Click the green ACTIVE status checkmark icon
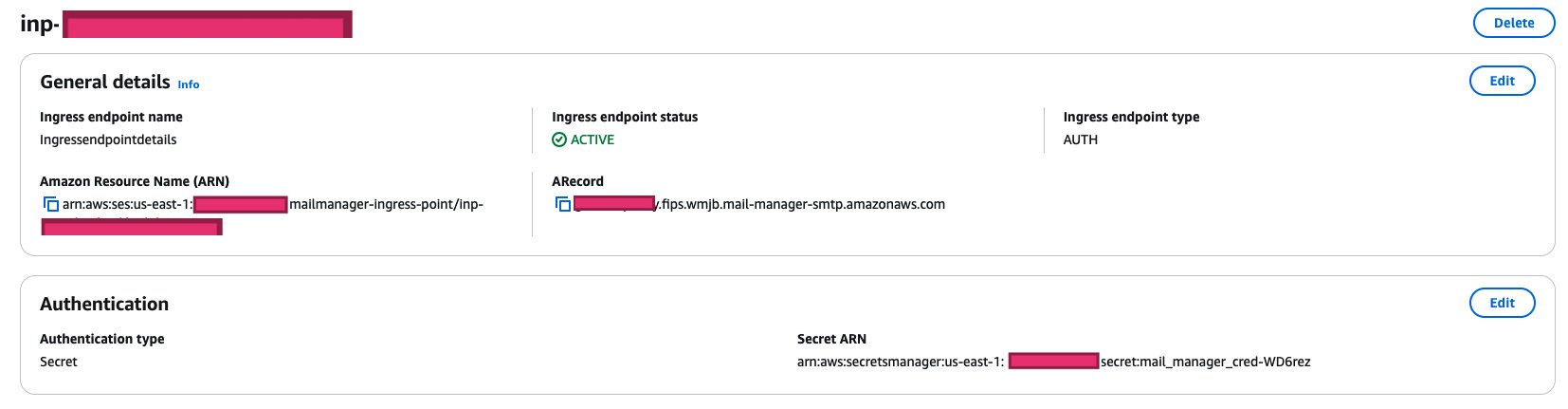This screenshot has width=1568, height=409. tap(559, 139)
